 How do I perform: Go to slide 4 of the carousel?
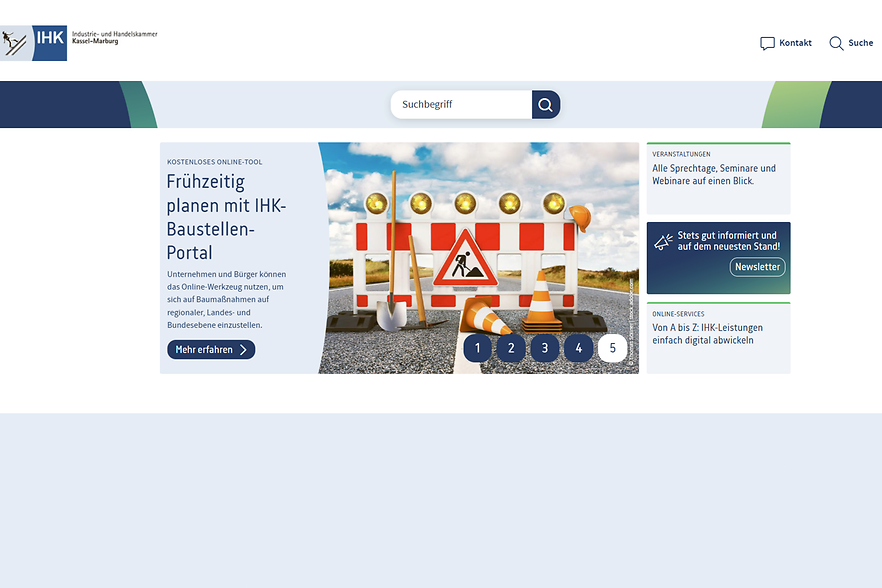point(578,348)
